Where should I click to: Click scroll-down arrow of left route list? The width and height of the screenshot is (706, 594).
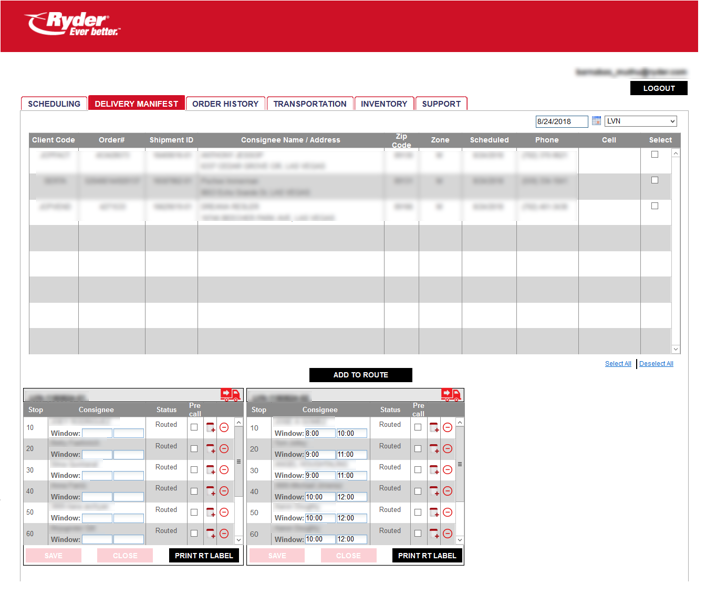239,540
